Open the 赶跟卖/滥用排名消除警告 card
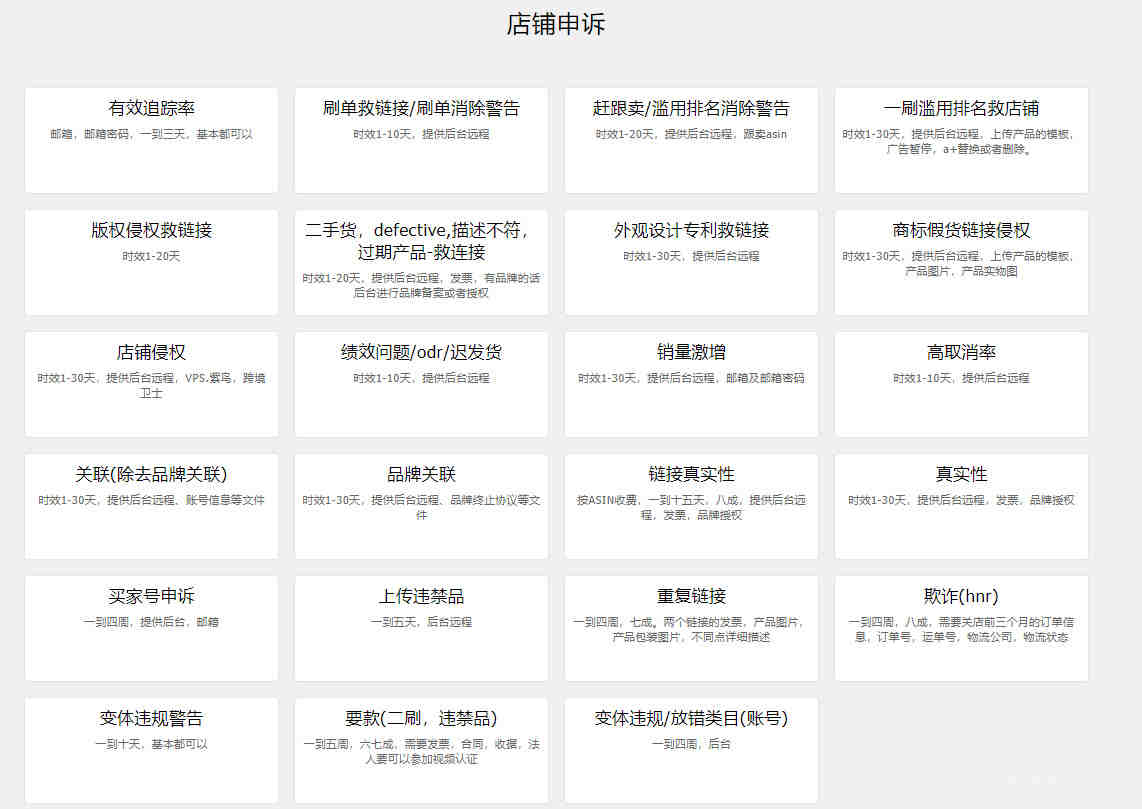1142x809 pixels. 691,141
